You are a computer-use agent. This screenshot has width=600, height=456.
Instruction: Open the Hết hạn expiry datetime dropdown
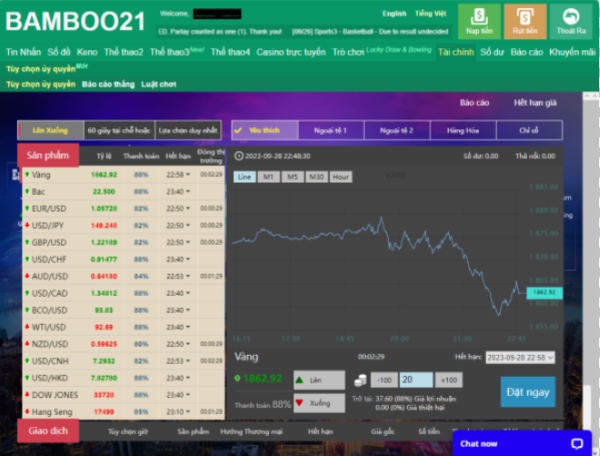coord(520,357)
